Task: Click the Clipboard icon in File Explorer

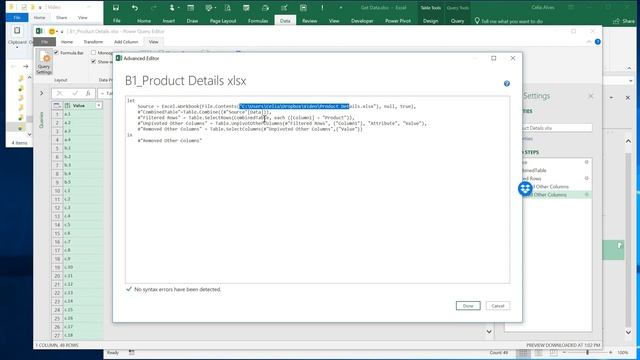Action: coord(17,31)
